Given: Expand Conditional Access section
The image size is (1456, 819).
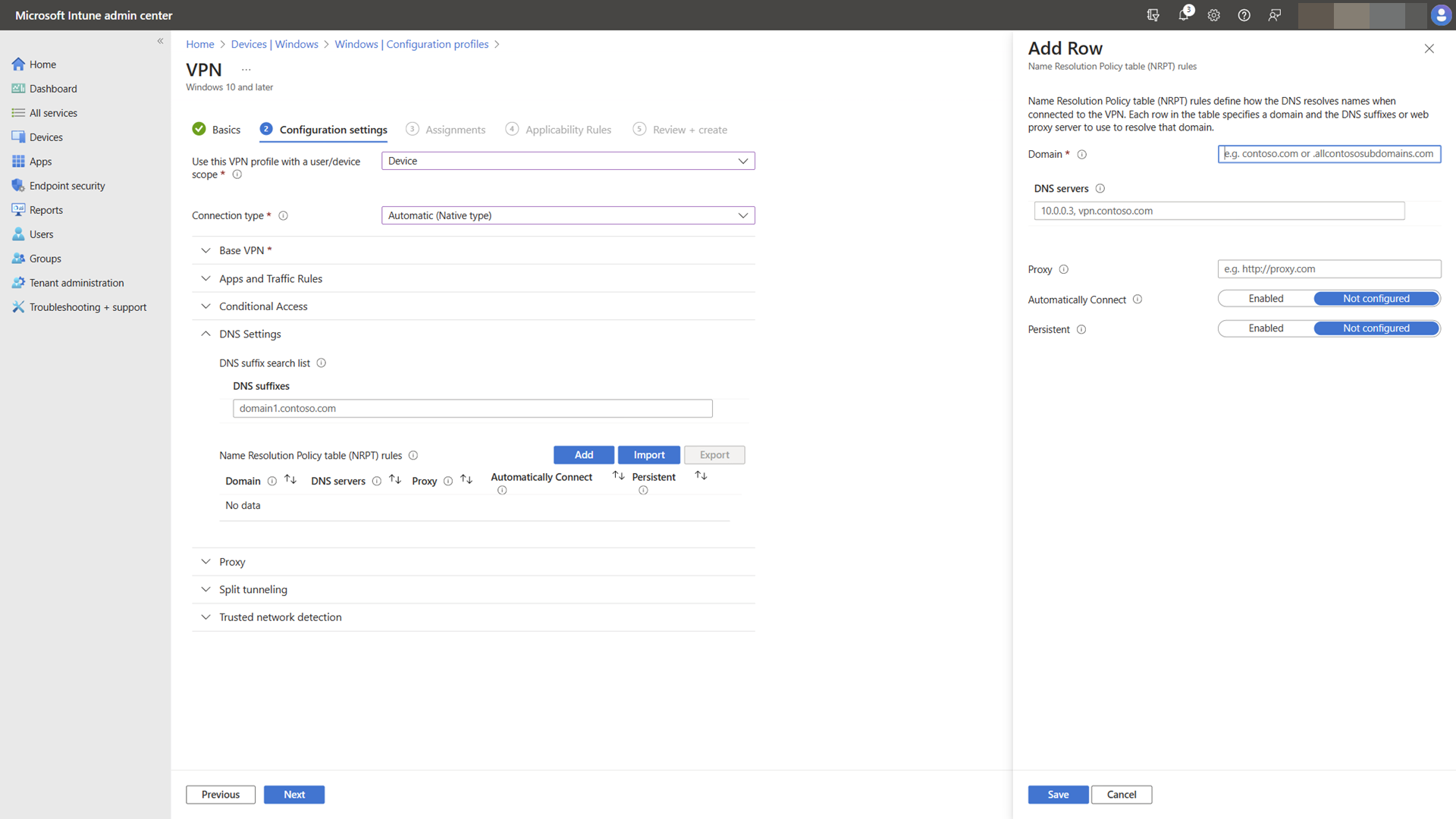Looking at the screenshot, I should pyautogui.click(x=473, y=306).
